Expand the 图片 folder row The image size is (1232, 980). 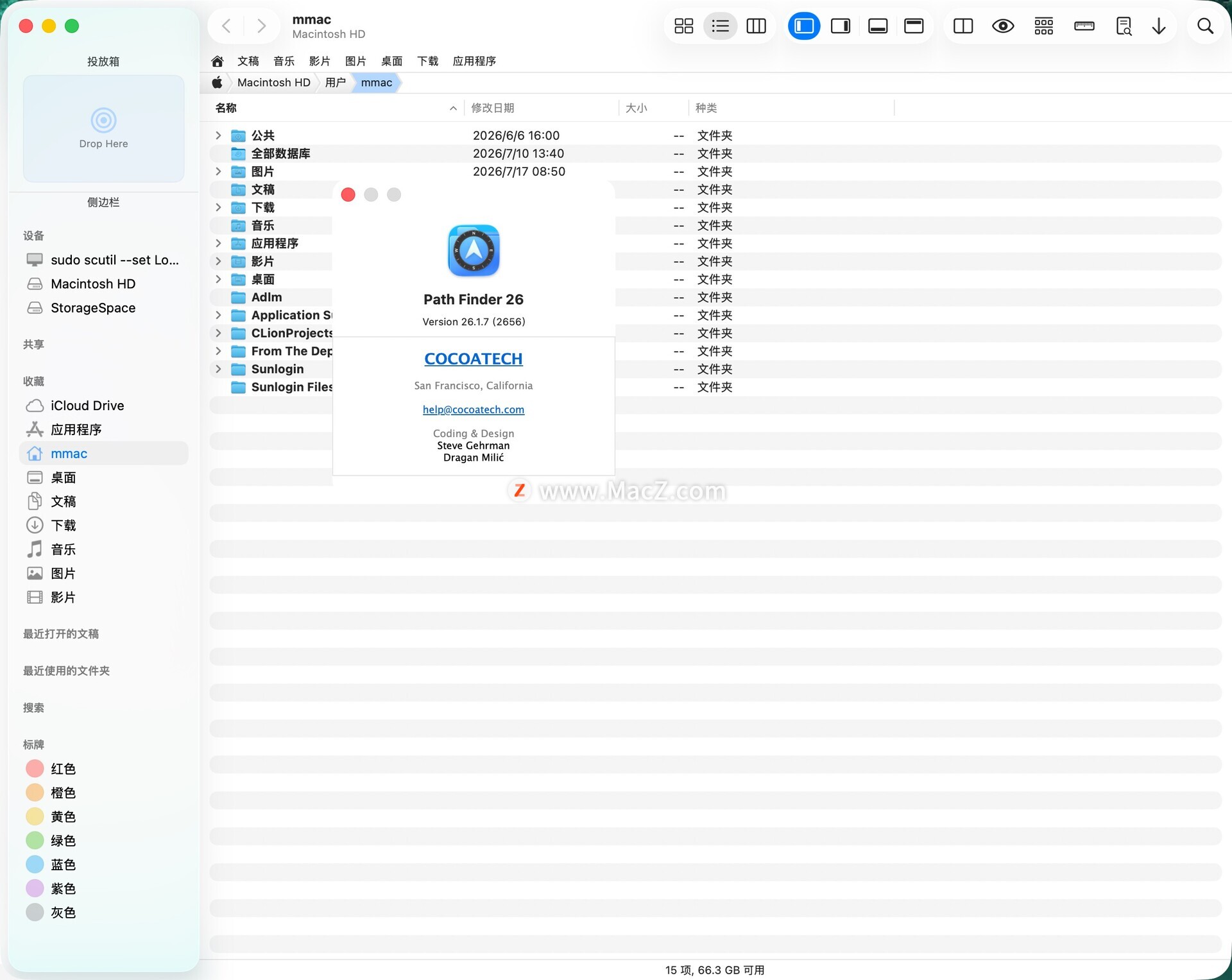click(x=218, y=171)
